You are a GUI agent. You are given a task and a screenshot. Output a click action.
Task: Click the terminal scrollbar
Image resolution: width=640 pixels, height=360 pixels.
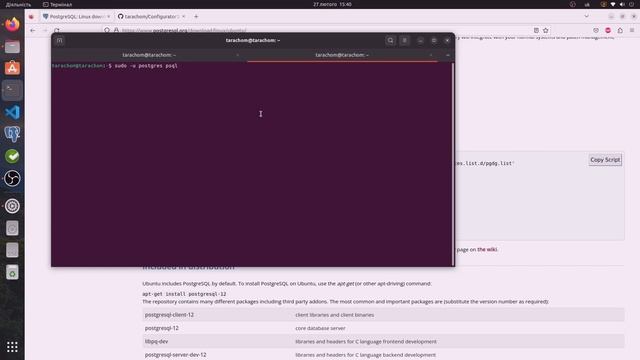(452, 163)
